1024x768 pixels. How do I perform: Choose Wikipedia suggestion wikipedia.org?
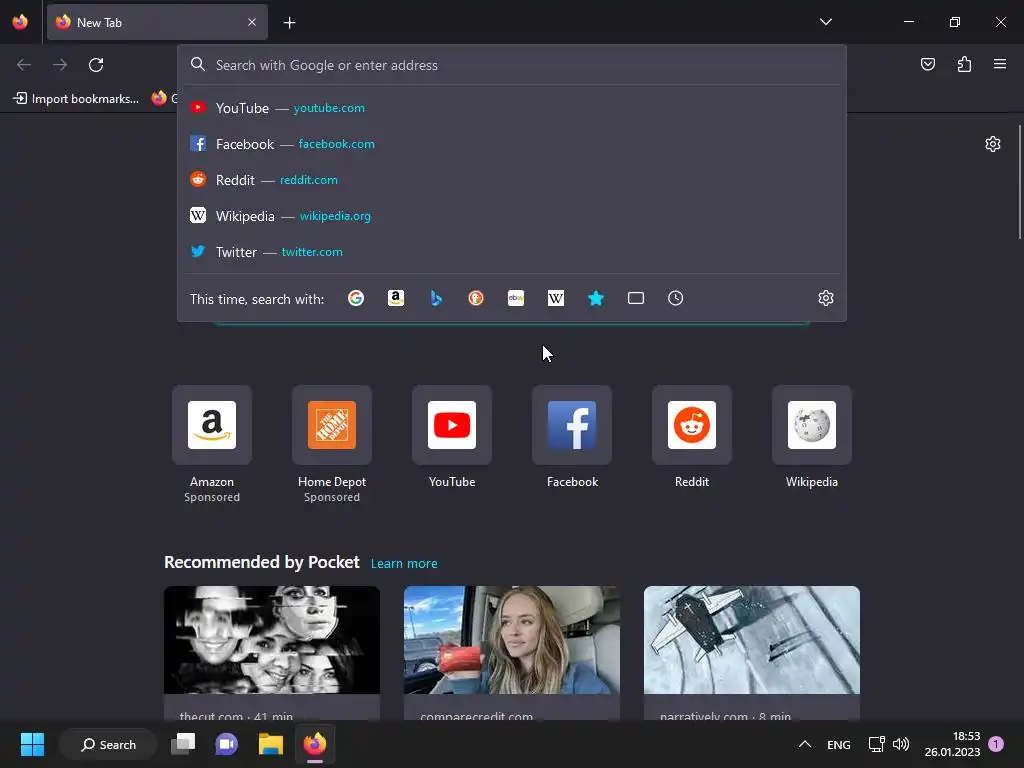click(512, 216)
